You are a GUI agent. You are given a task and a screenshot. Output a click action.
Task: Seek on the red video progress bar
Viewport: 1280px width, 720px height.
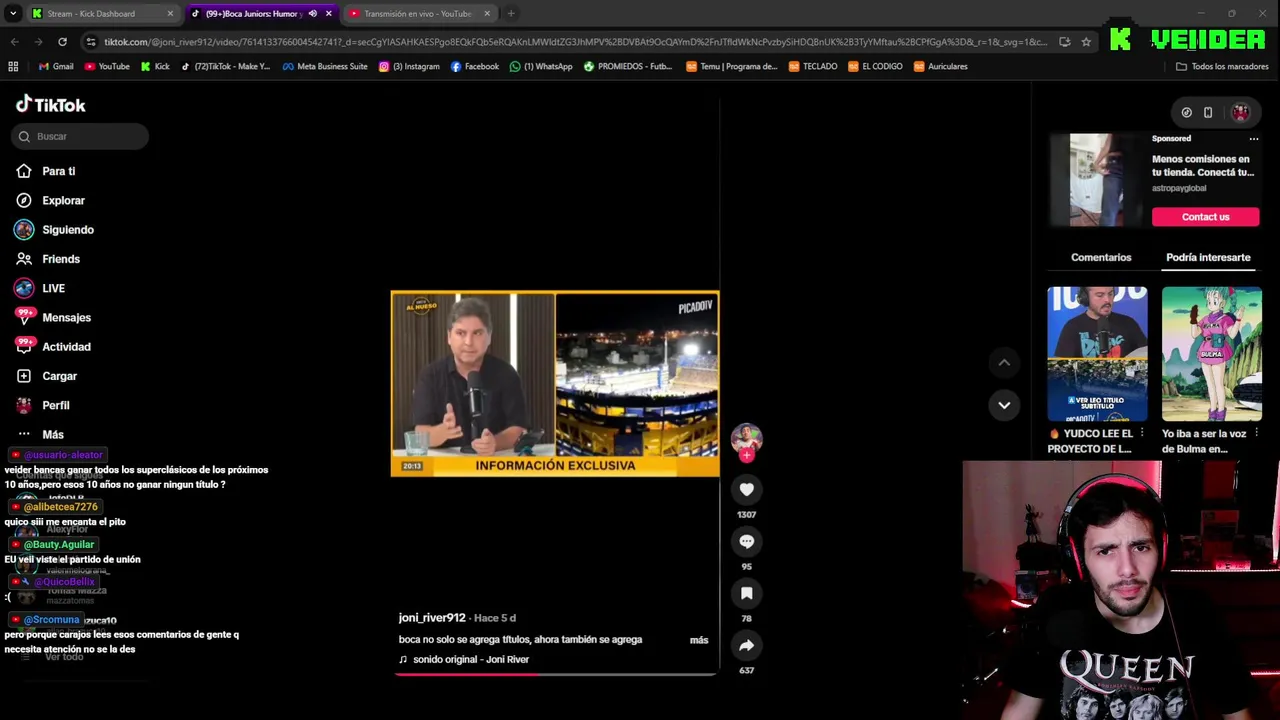coord(555,674)
